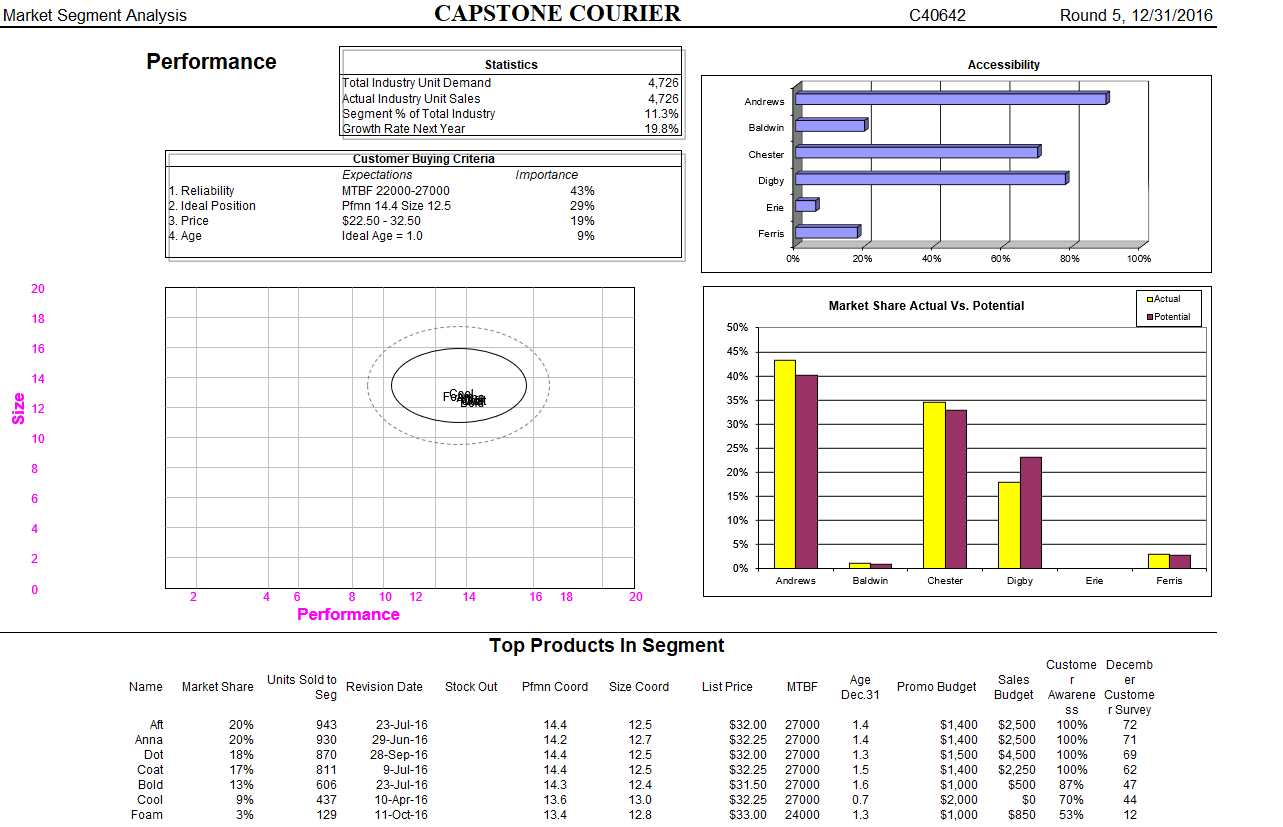
Task: Click the Cool product name in table
Action: pos(150,800)
